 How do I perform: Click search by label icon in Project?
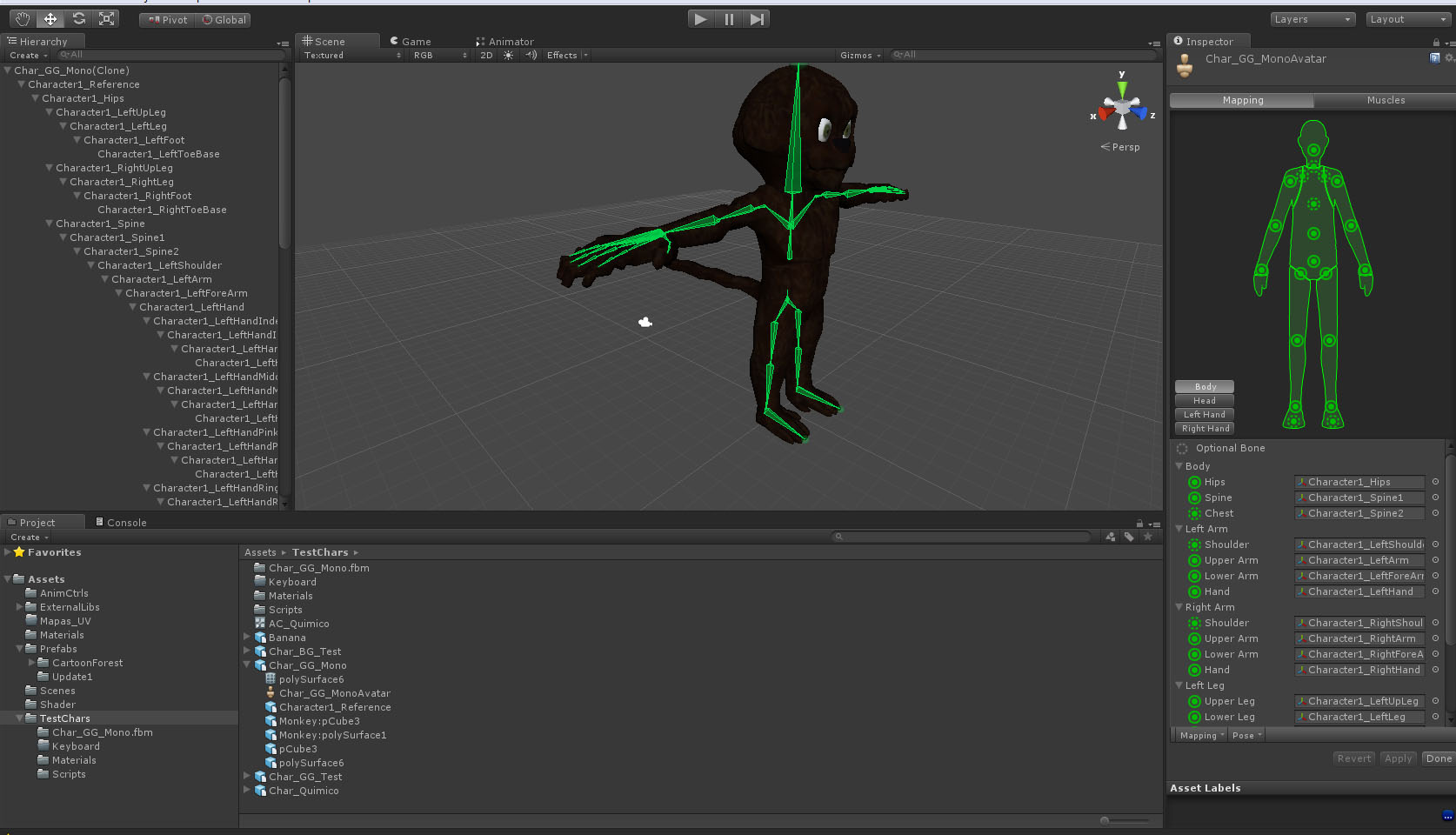click(1129, 537)
